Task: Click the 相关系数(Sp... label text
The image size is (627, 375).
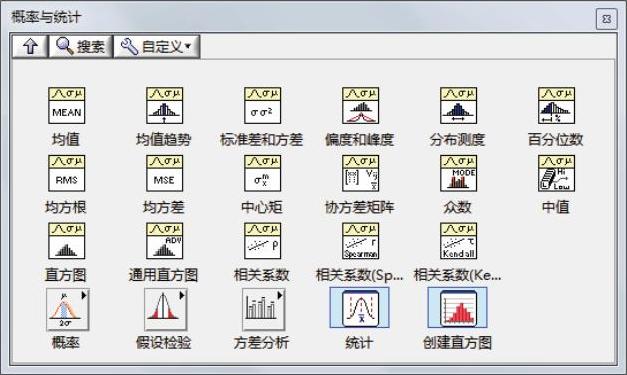Action: point(359,275)
